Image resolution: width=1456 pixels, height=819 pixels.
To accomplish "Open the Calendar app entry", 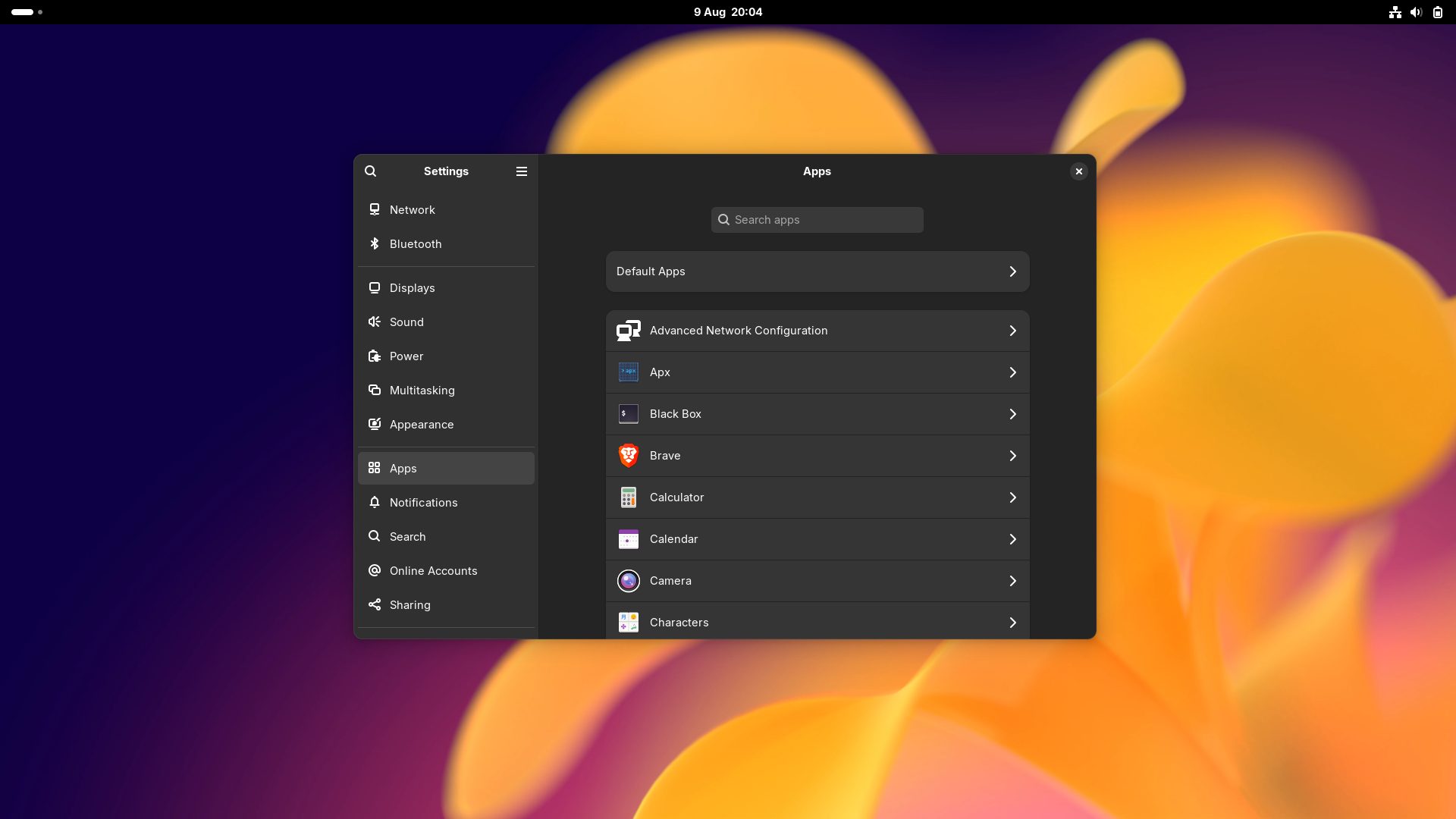I will (x=817, y=539).
